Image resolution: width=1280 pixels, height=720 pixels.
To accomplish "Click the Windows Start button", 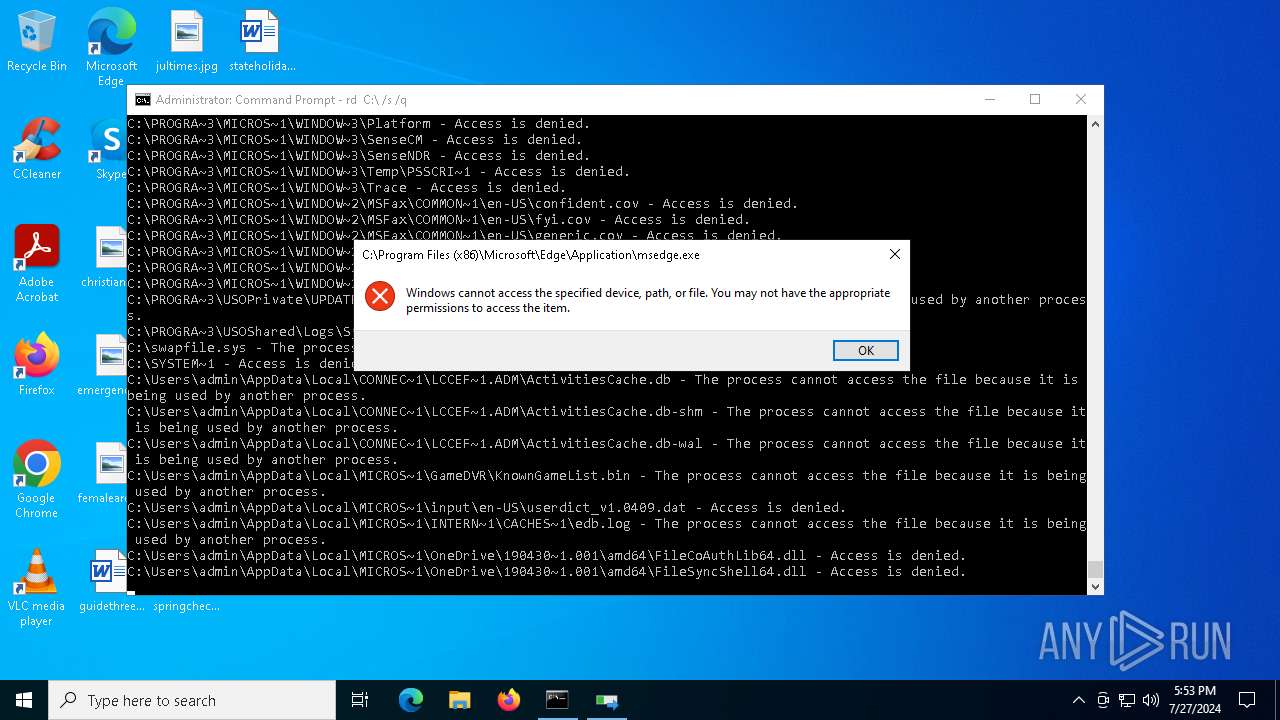I will 24,700.
